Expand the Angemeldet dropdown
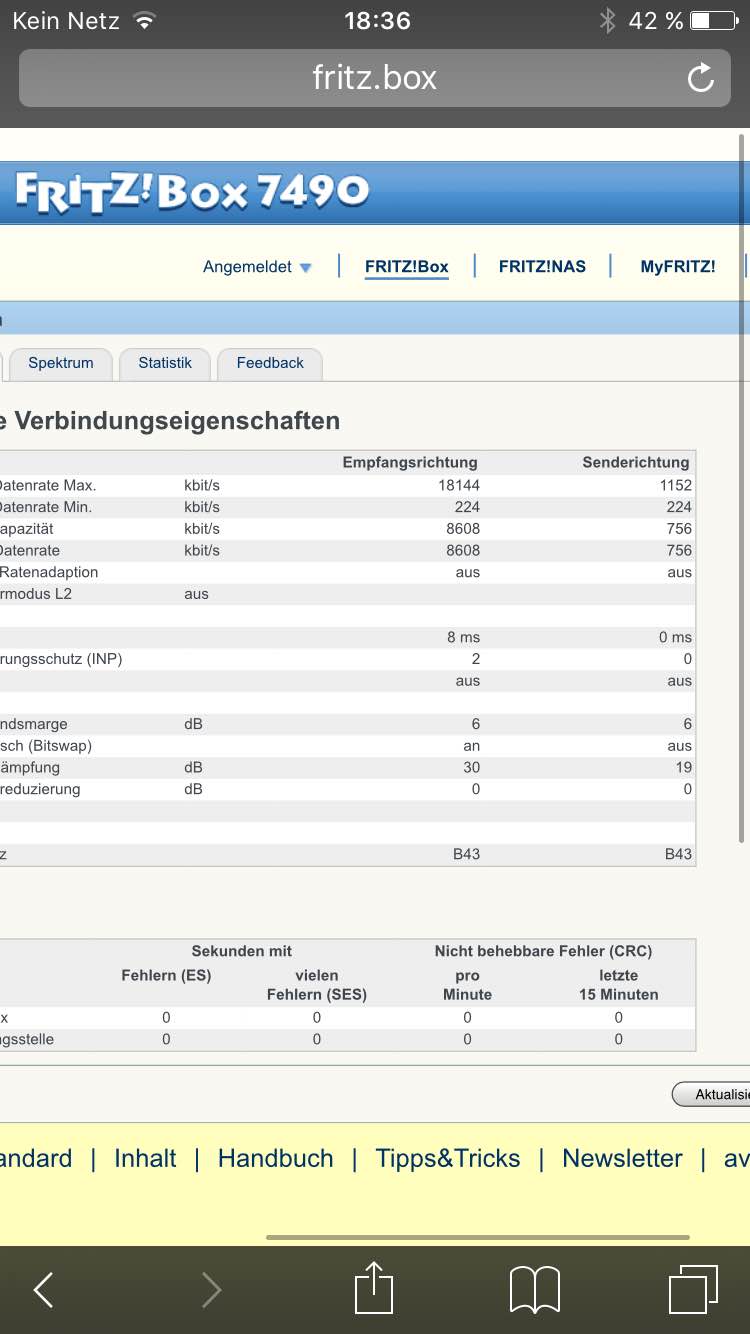The image size is (750, 1334). 257,267
